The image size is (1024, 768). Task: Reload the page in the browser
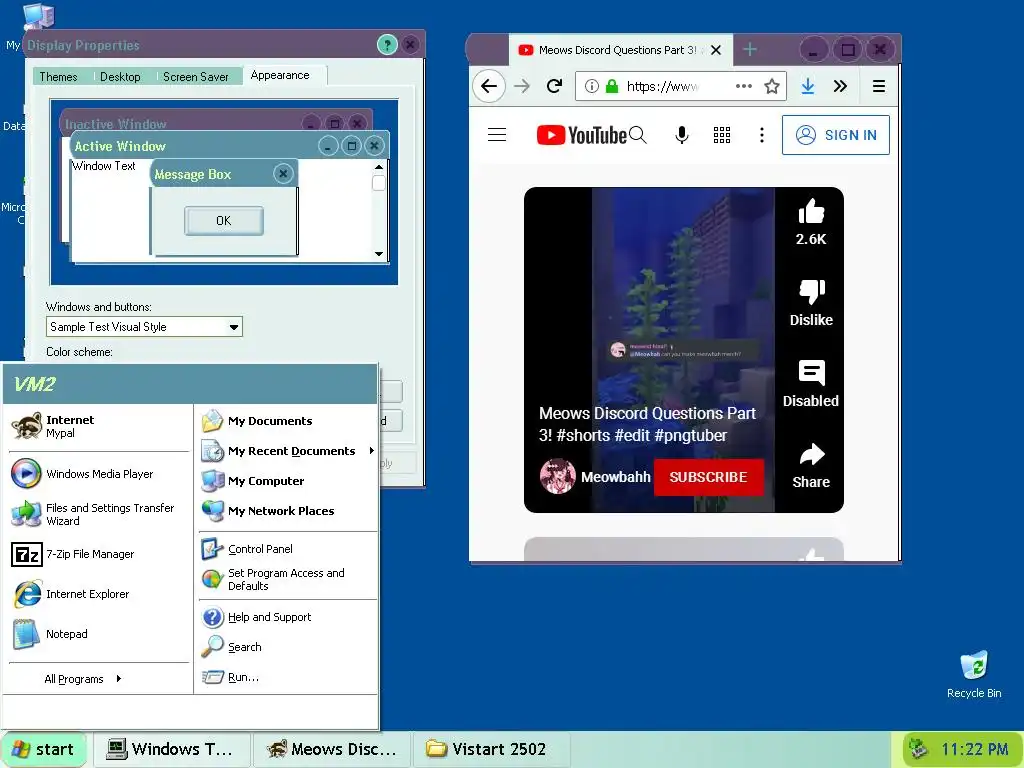point(554,86)
